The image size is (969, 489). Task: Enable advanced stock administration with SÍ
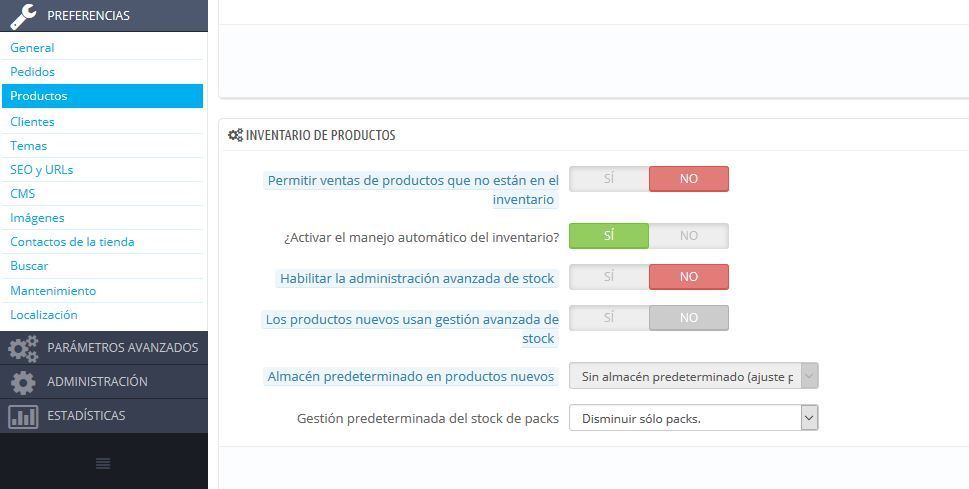click(609, 277)
